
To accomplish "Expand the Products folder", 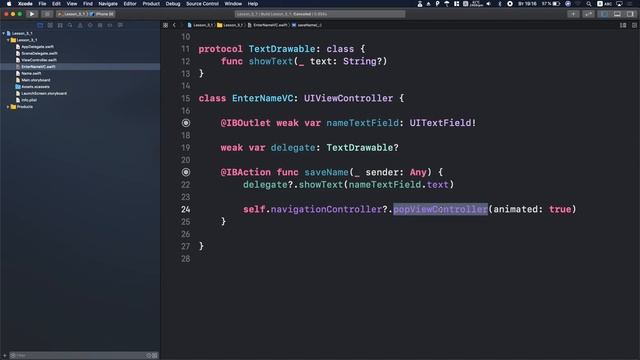I will (8, 107).
